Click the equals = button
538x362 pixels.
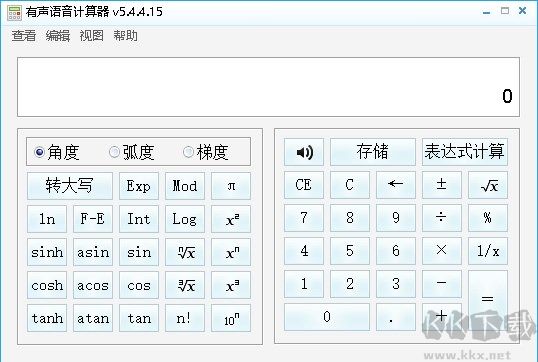pos(488,300)
